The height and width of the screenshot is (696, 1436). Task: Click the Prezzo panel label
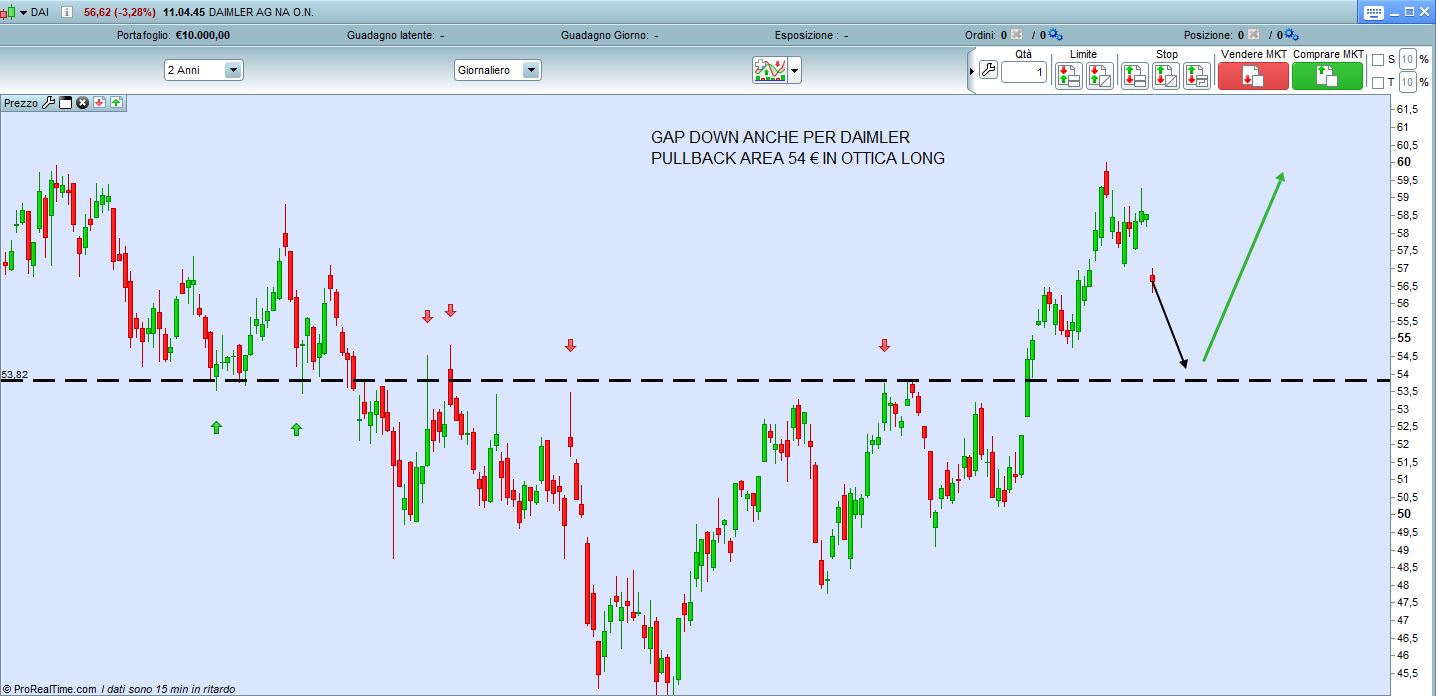click(21, 103)
